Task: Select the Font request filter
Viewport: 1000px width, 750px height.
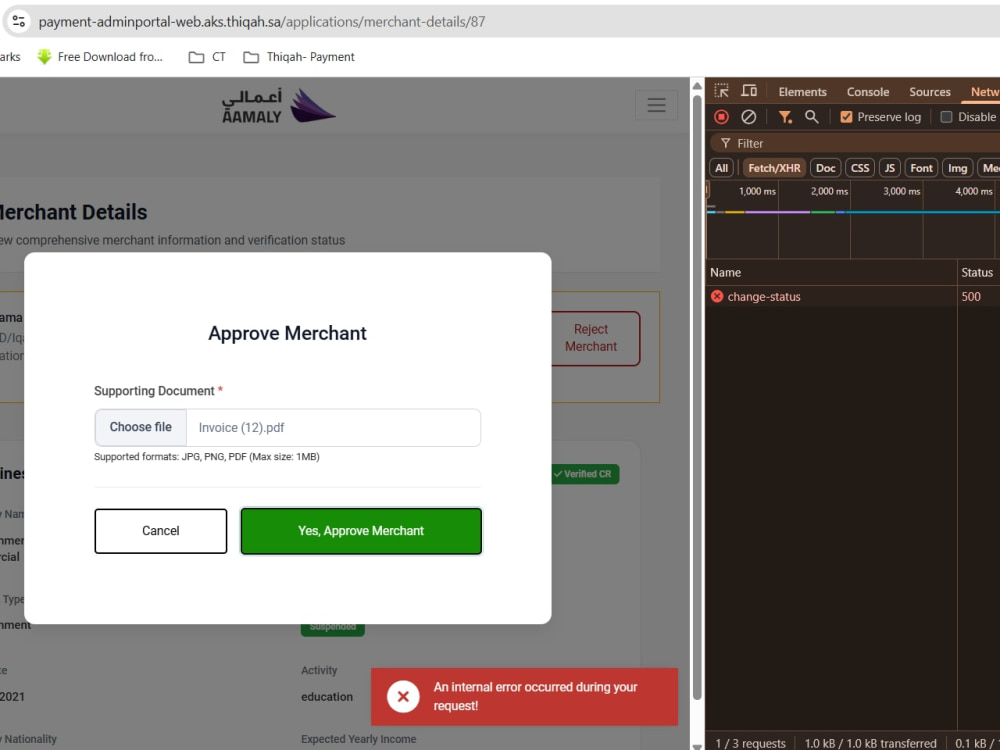Action: 921,168
